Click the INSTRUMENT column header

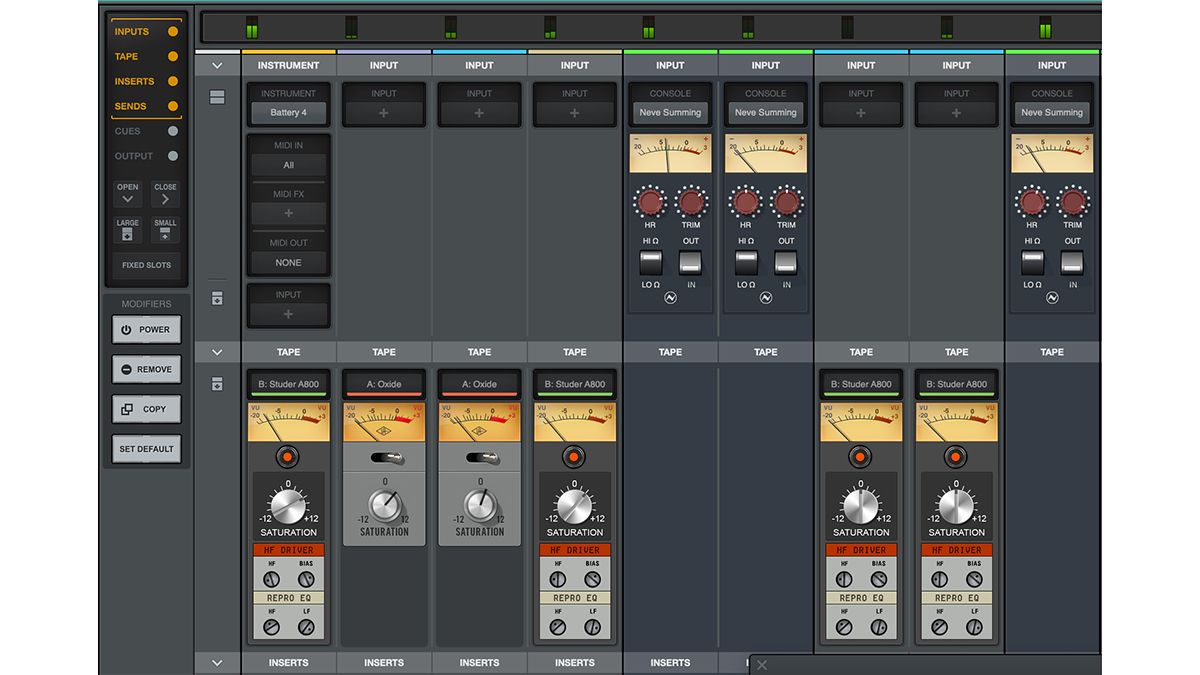288,66
